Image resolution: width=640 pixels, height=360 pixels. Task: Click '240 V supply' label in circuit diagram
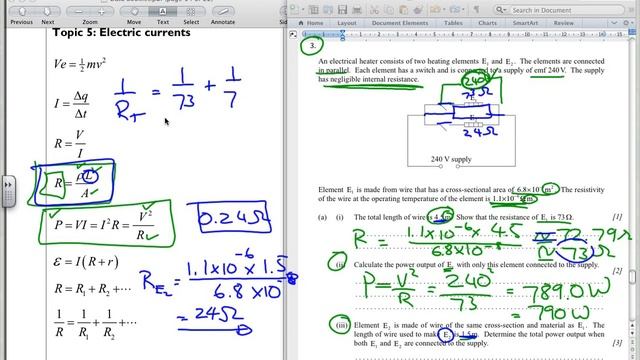click(451, 159)
